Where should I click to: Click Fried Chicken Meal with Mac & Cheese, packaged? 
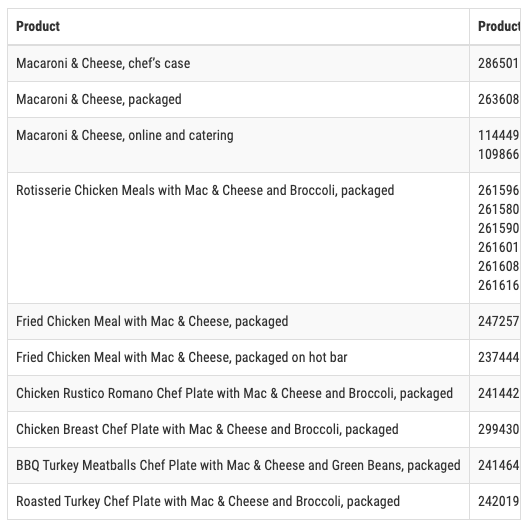[x=152, y=321]
